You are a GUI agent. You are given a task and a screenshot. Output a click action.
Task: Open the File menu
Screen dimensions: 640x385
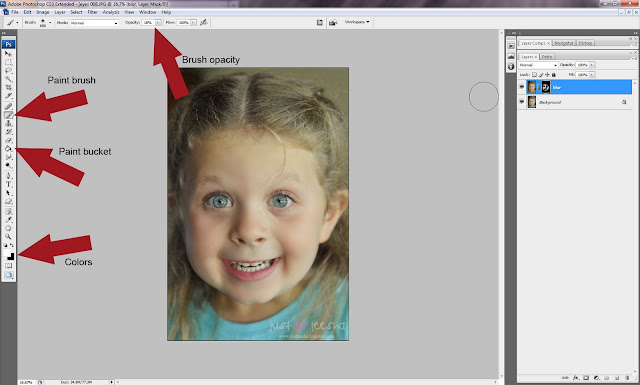pyautogui.click(x=15, y=12)
